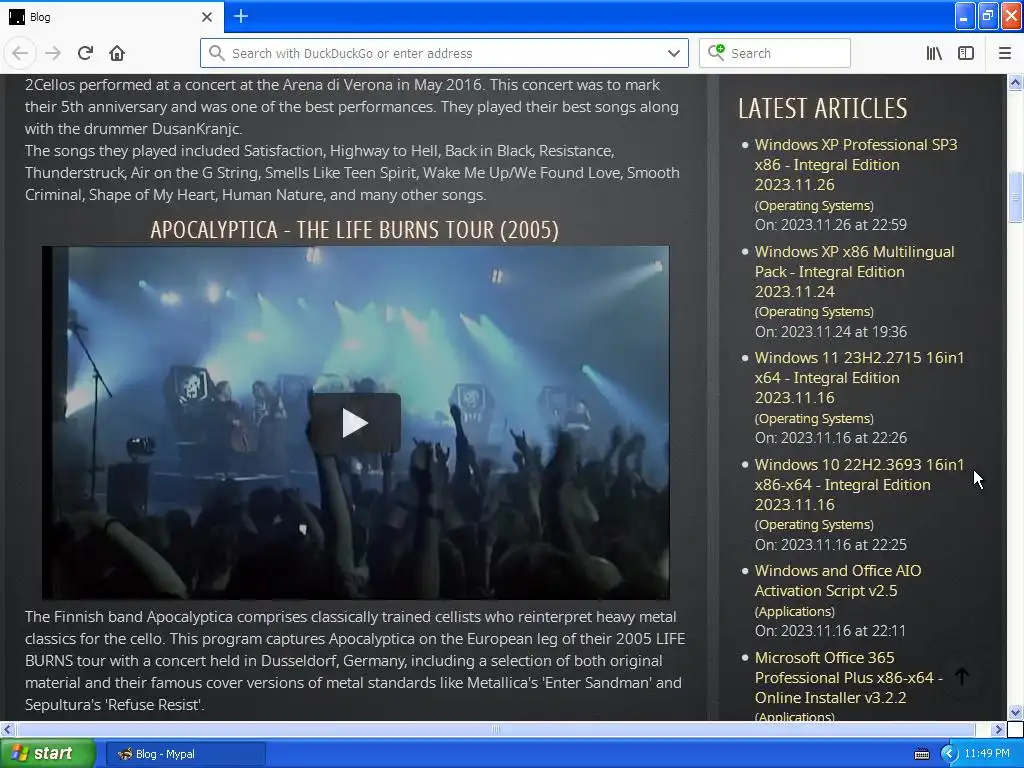Screen dimensions: 1024x768
Task: Toggle the sidebar panel icon
Action: pyautogui.click(x=966, y=53)
